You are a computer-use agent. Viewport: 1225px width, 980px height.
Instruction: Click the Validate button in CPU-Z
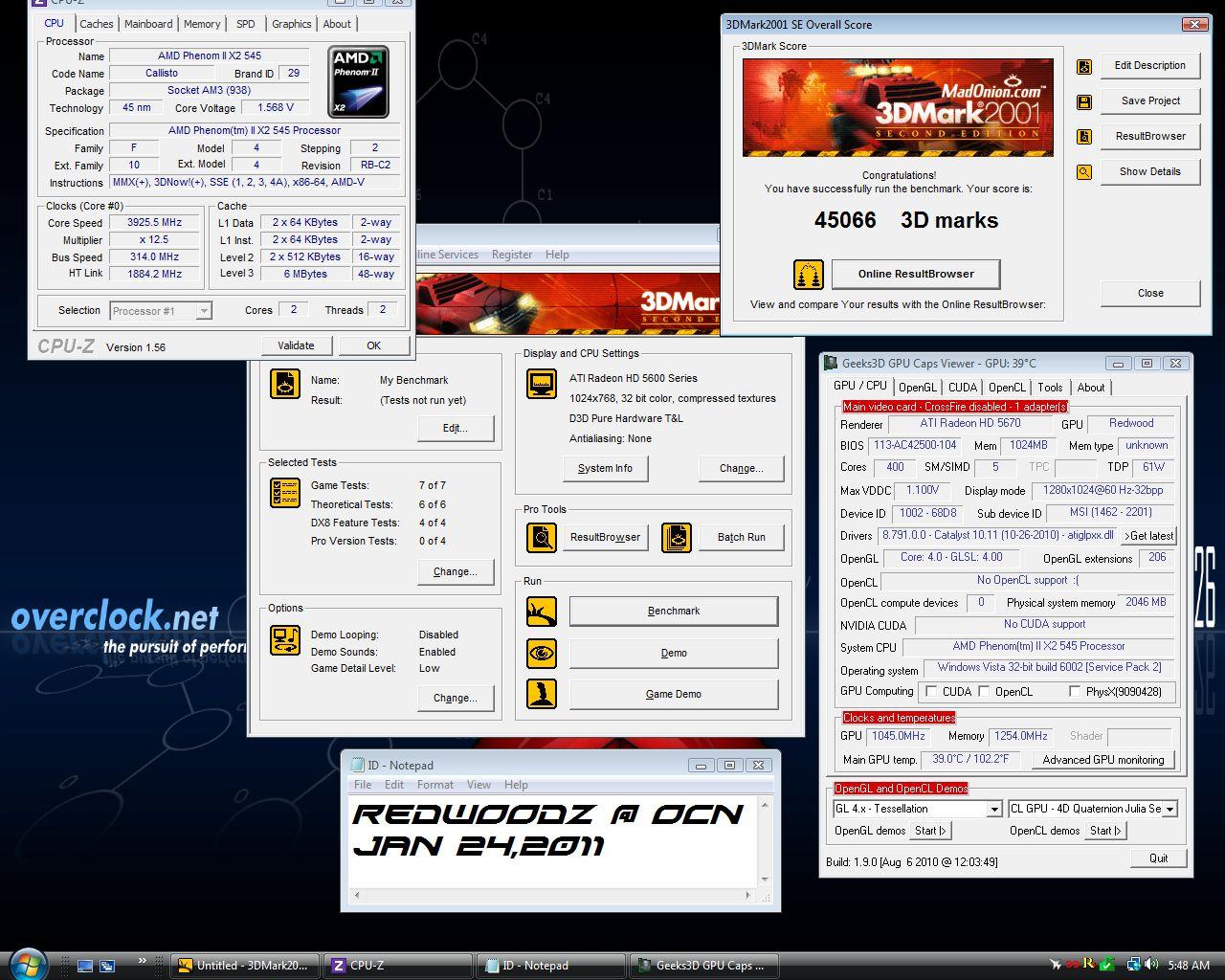point(296,345)
